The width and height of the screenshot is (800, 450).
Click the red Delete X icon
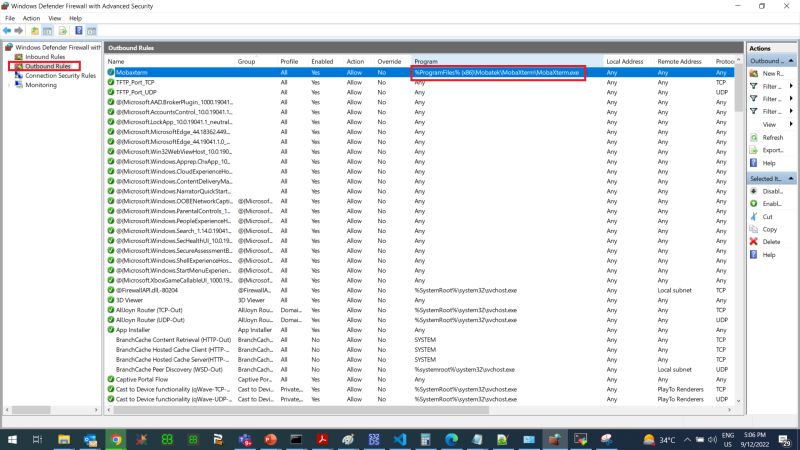point(754,241)
